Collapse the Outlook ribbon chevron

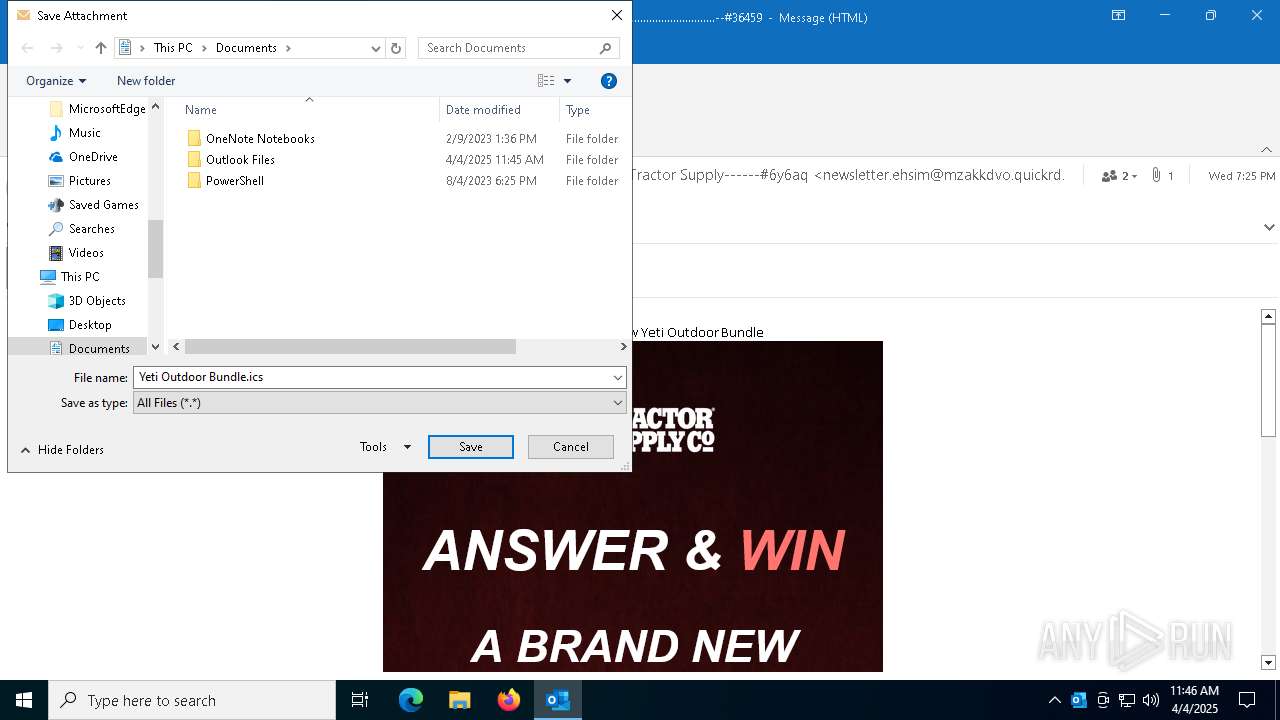click(1266, 149)
